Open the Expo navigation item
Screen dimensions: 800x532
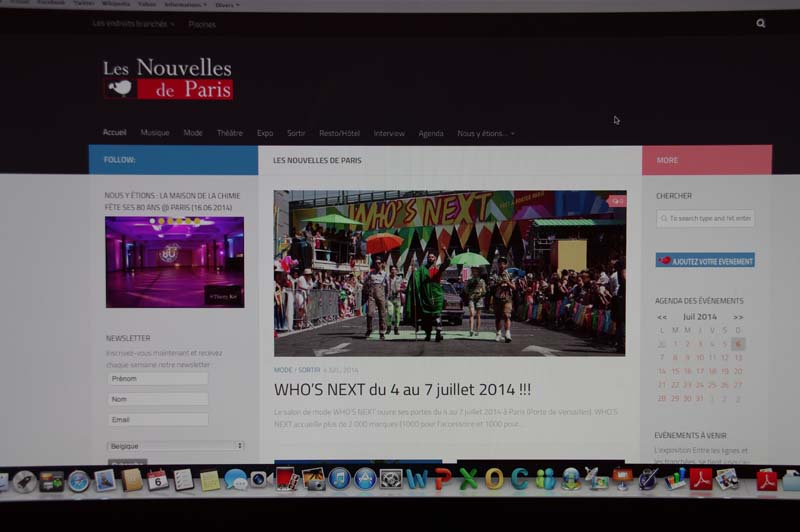[265, 133]
